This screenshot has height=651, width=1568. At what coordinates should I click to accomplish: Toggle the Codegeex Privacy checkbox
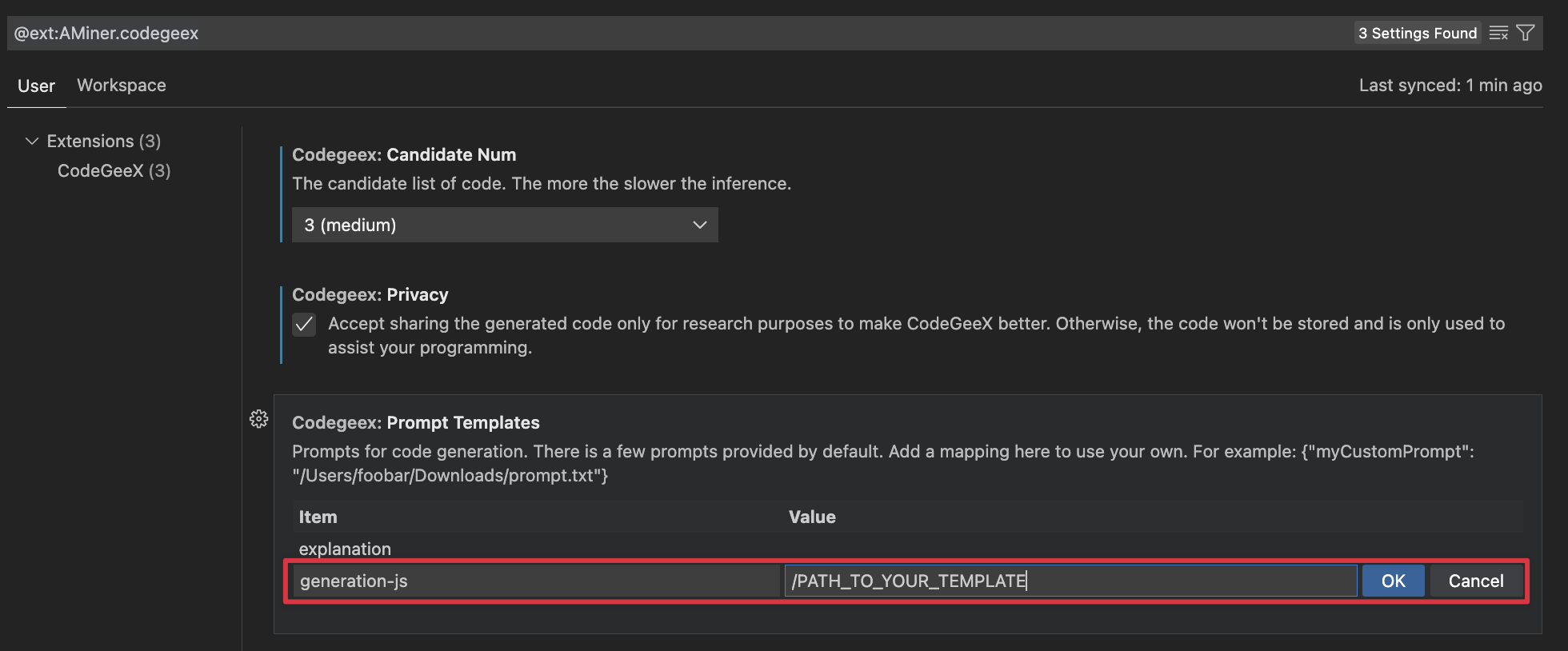[304, 324]
